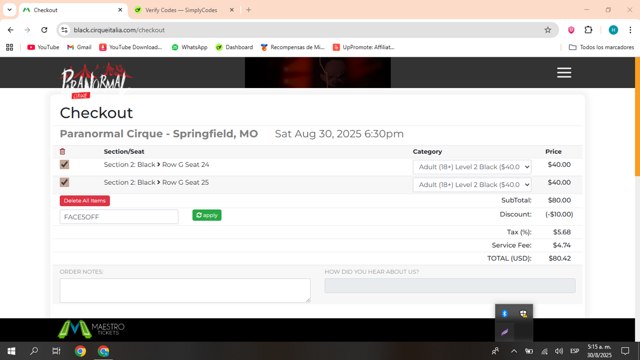640x360 pixels.
Task: Collapse the hidden tray icons chevron
Action: point(514,351)
